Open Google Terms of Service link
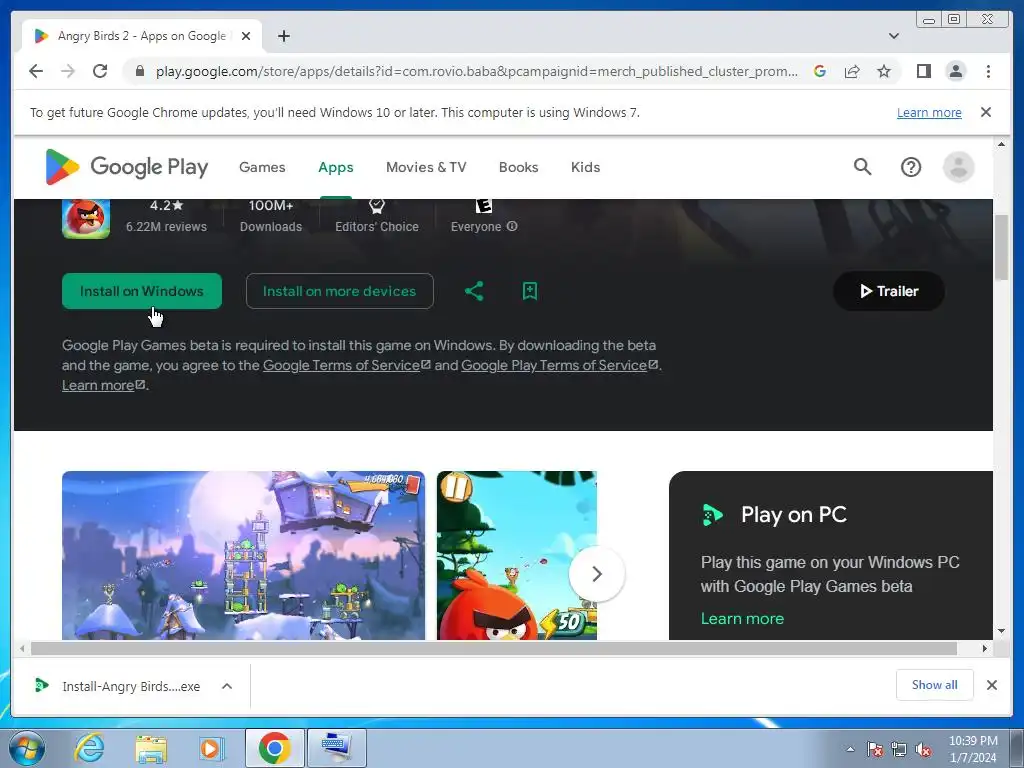Image resolution: width=1024 pixels, height=768 pixels. coord(347,365)
